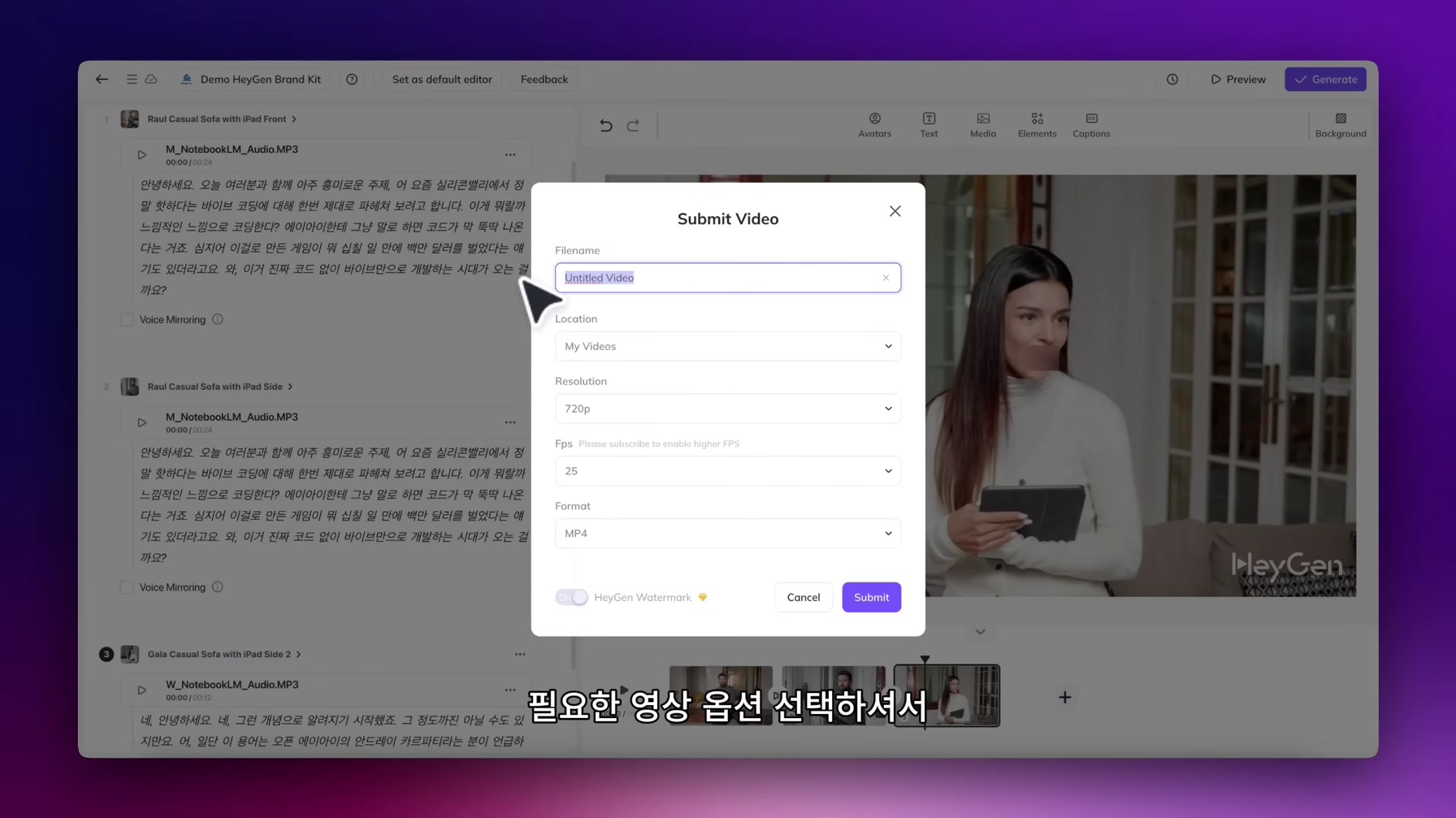Open the Feedback button
Screen dimensions: 1456x818
click(x=544, y=80)
